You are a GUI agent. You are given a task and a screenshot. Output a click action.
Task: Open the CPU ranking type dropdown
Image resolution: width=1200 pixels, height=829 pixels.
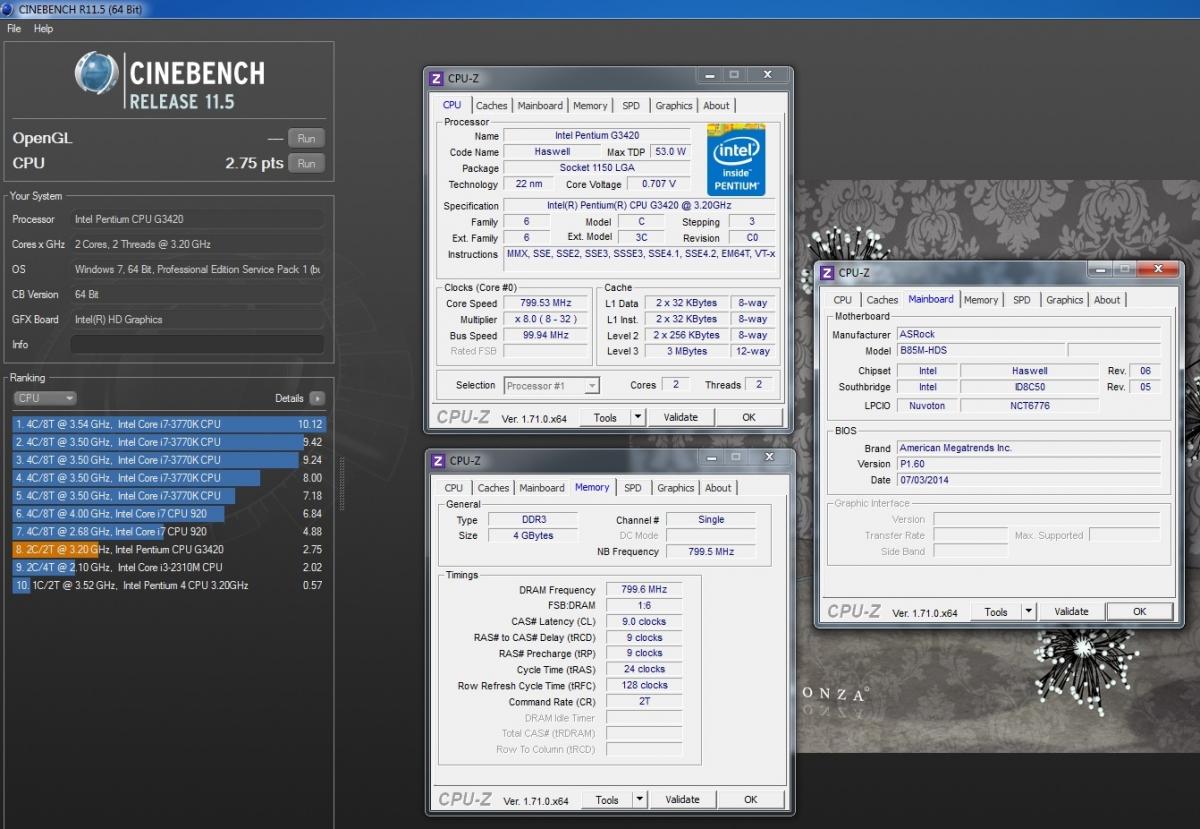click(45, 398)
